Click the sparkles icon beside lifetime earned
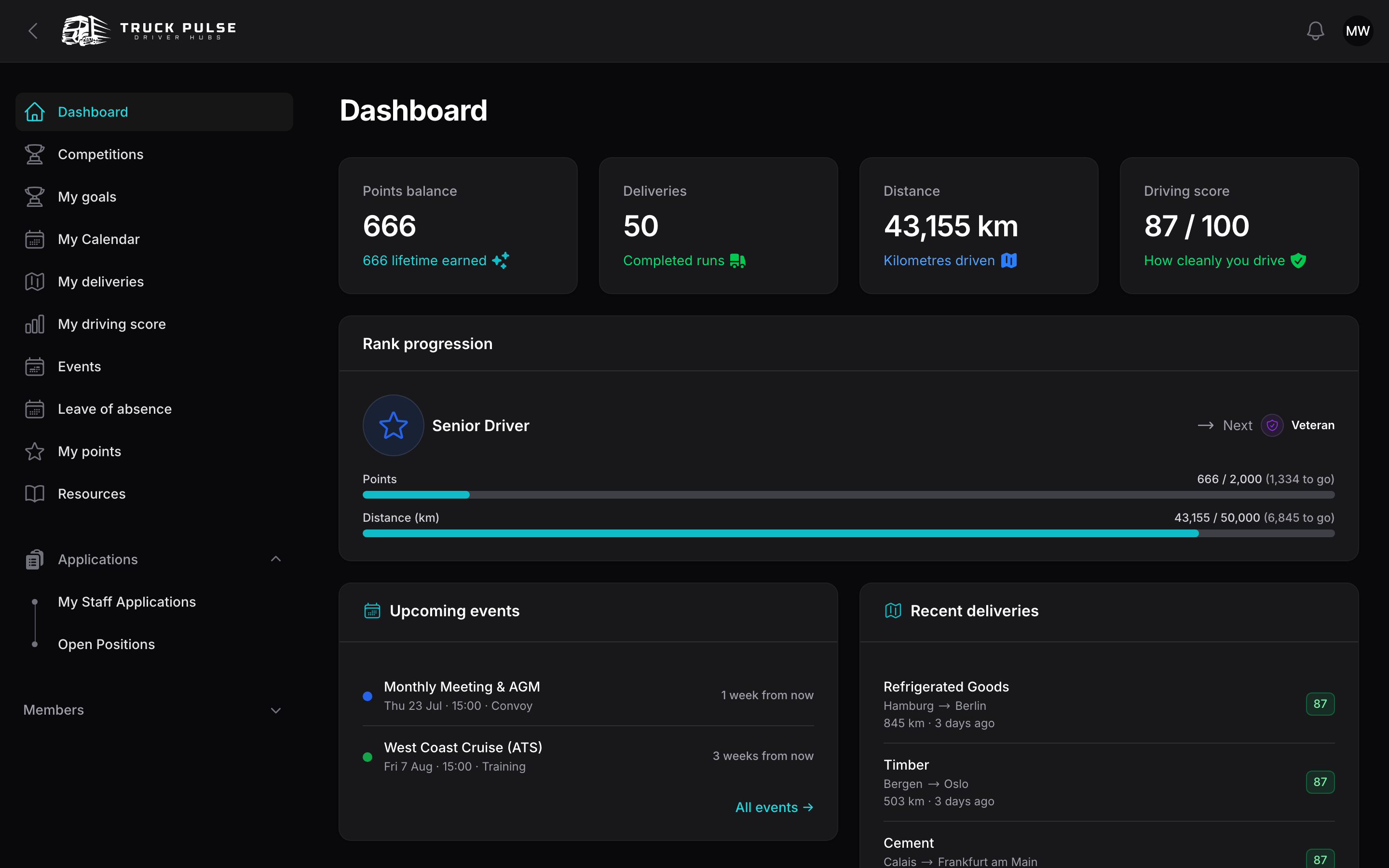Screen dimensions: 1389x868 [501, 260]
